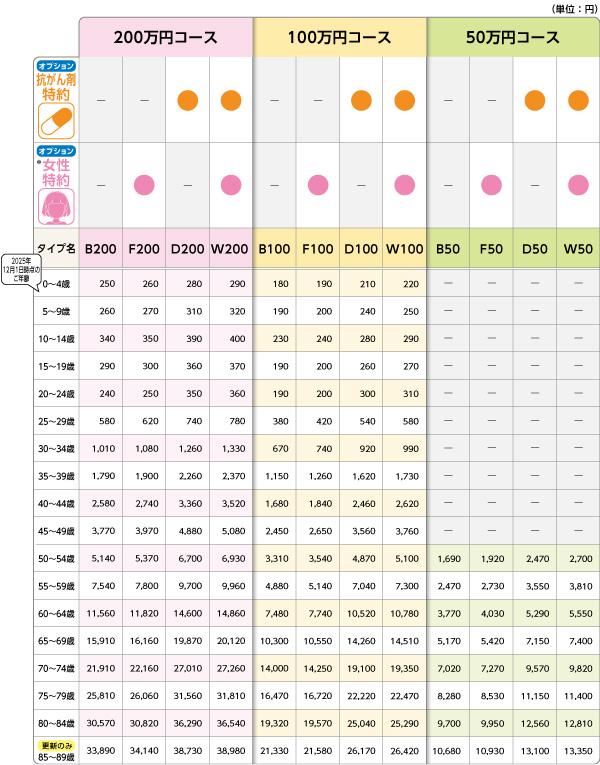Click the pink dot in the W100 column
The height and width of the screenshot is (765, 600).
click(406, 184)
